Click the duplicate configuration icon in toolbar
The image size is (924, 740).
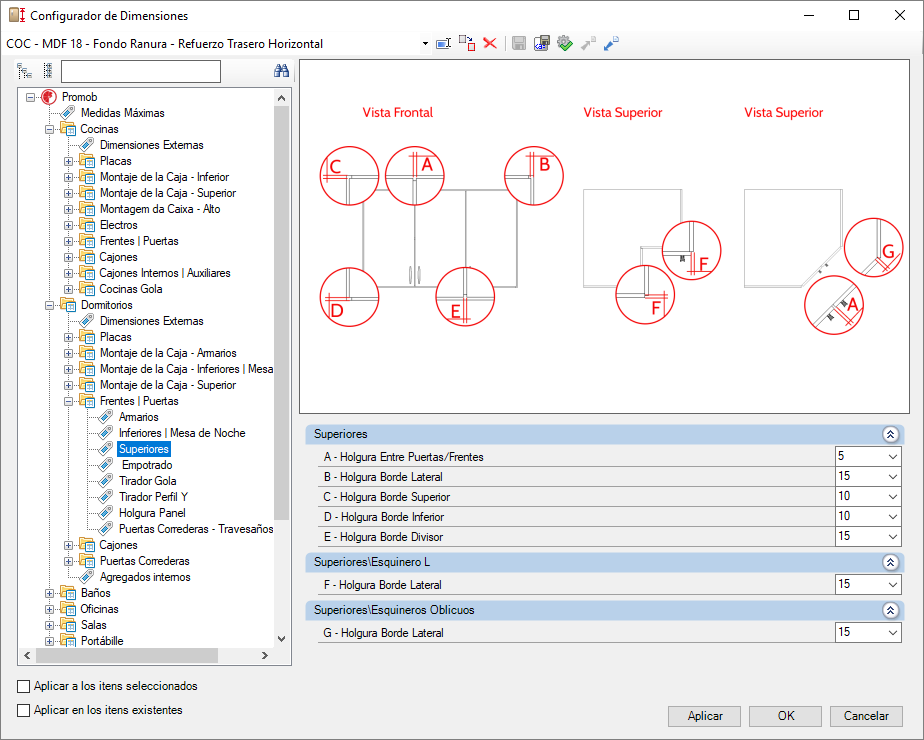coord(467,43)
